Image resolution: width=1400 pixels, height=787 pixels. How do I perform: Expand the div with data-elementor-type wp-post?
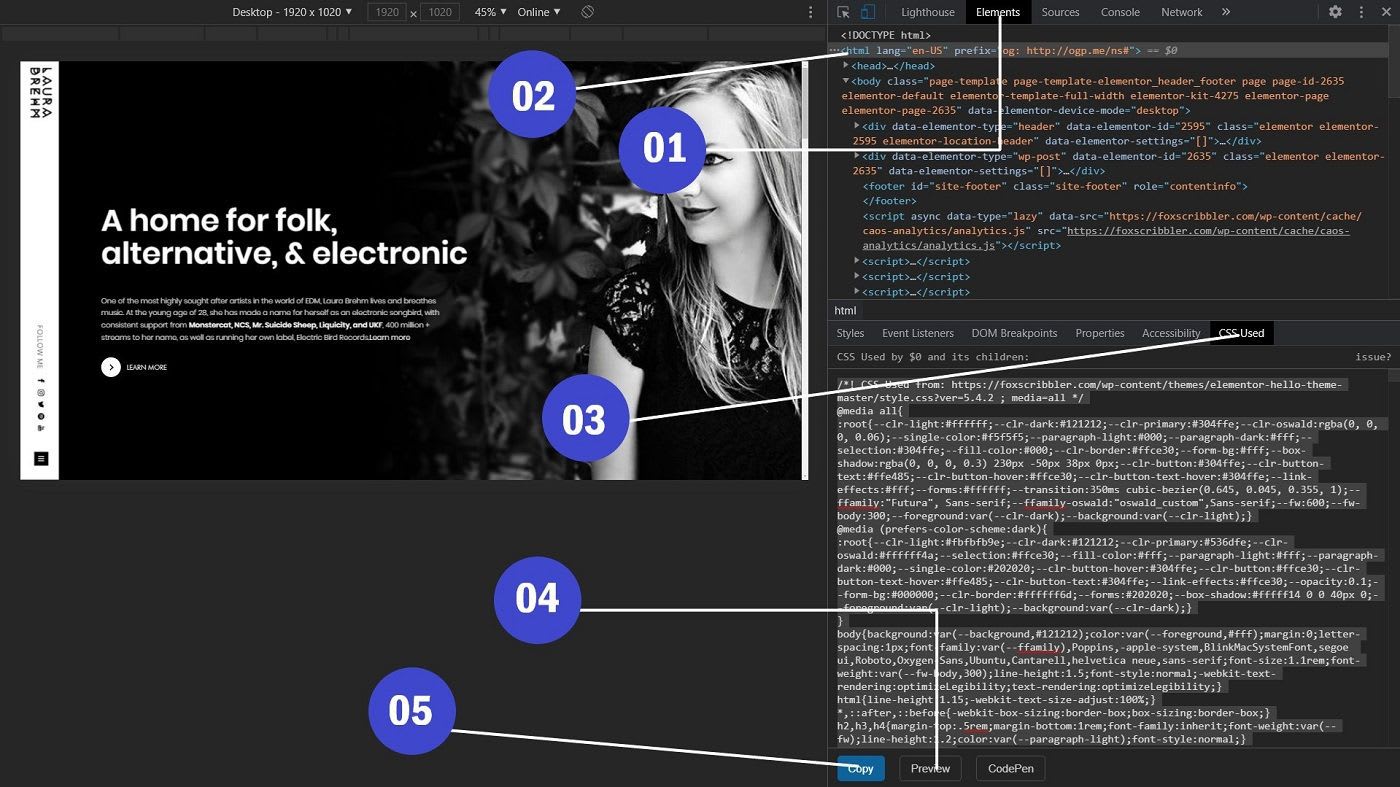[857, 156]
